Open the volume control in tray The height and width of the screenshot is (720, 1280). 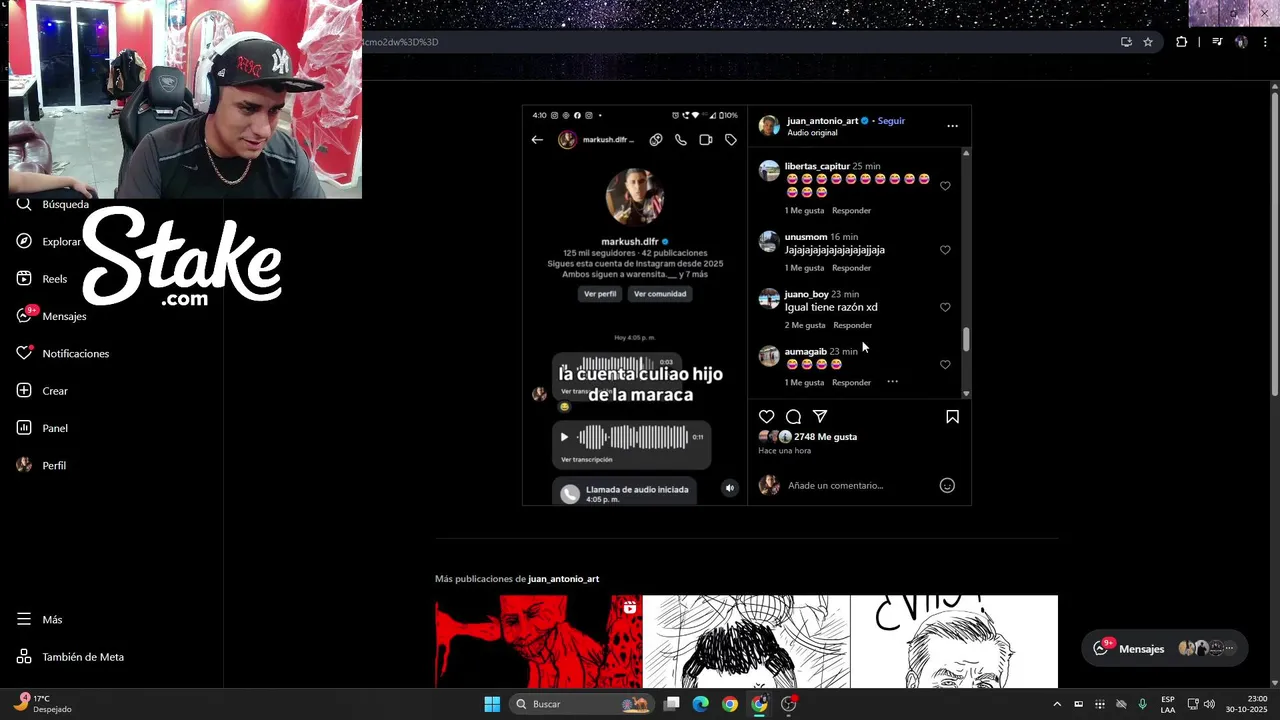click(1209, 704)
